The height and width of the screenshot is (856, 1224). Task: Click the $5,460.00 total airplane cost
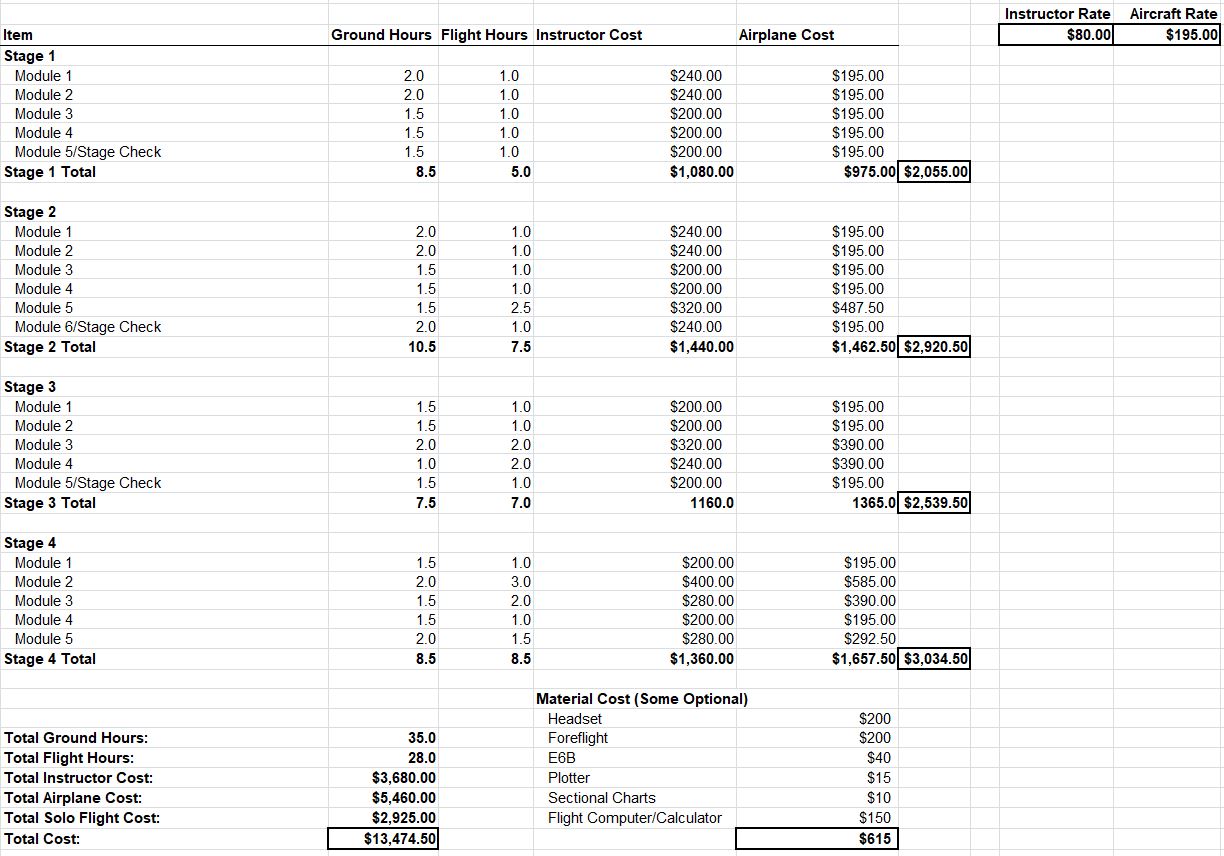[x=404, y=798]
